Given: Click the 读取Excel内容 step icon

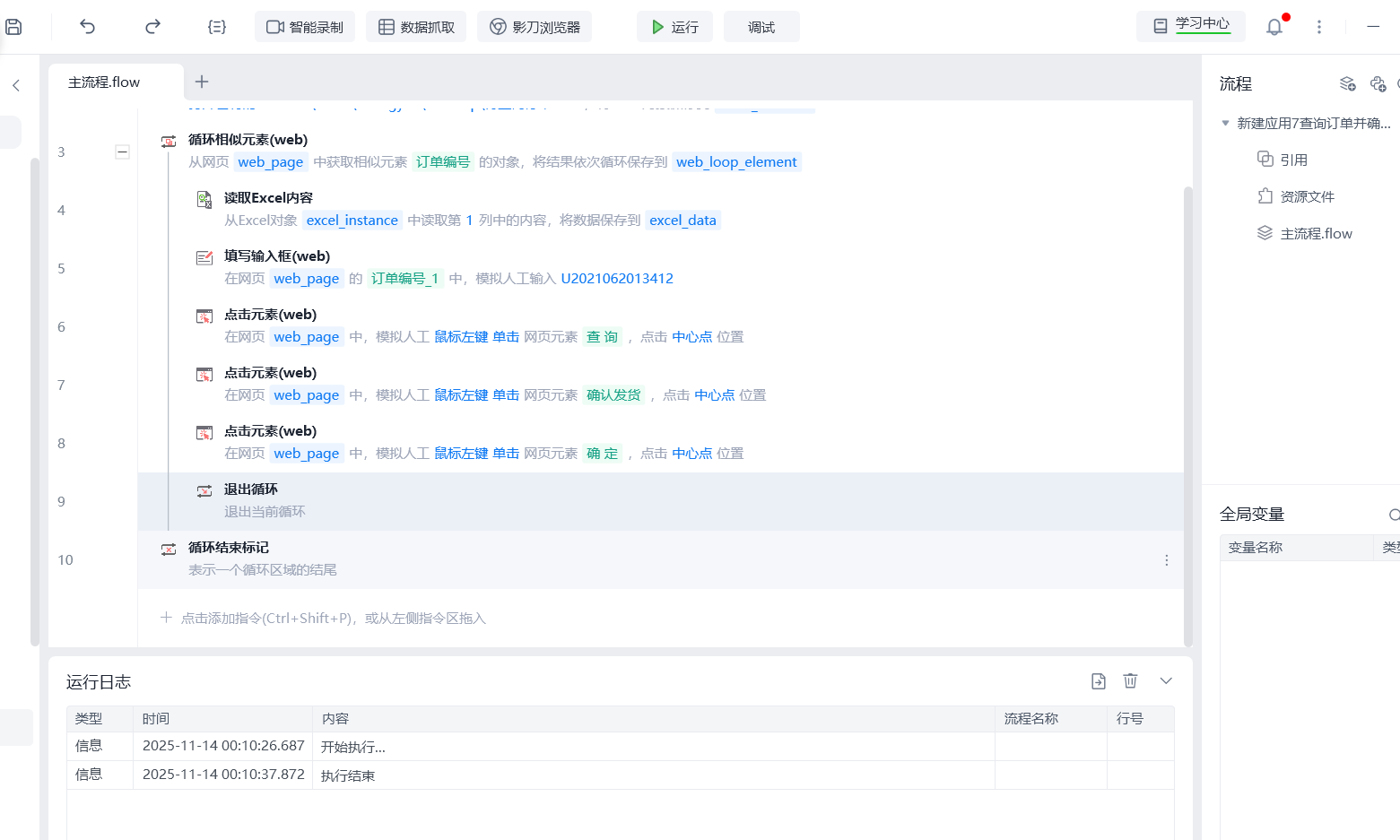Looking at the screenshot, I should coord(204,199).
